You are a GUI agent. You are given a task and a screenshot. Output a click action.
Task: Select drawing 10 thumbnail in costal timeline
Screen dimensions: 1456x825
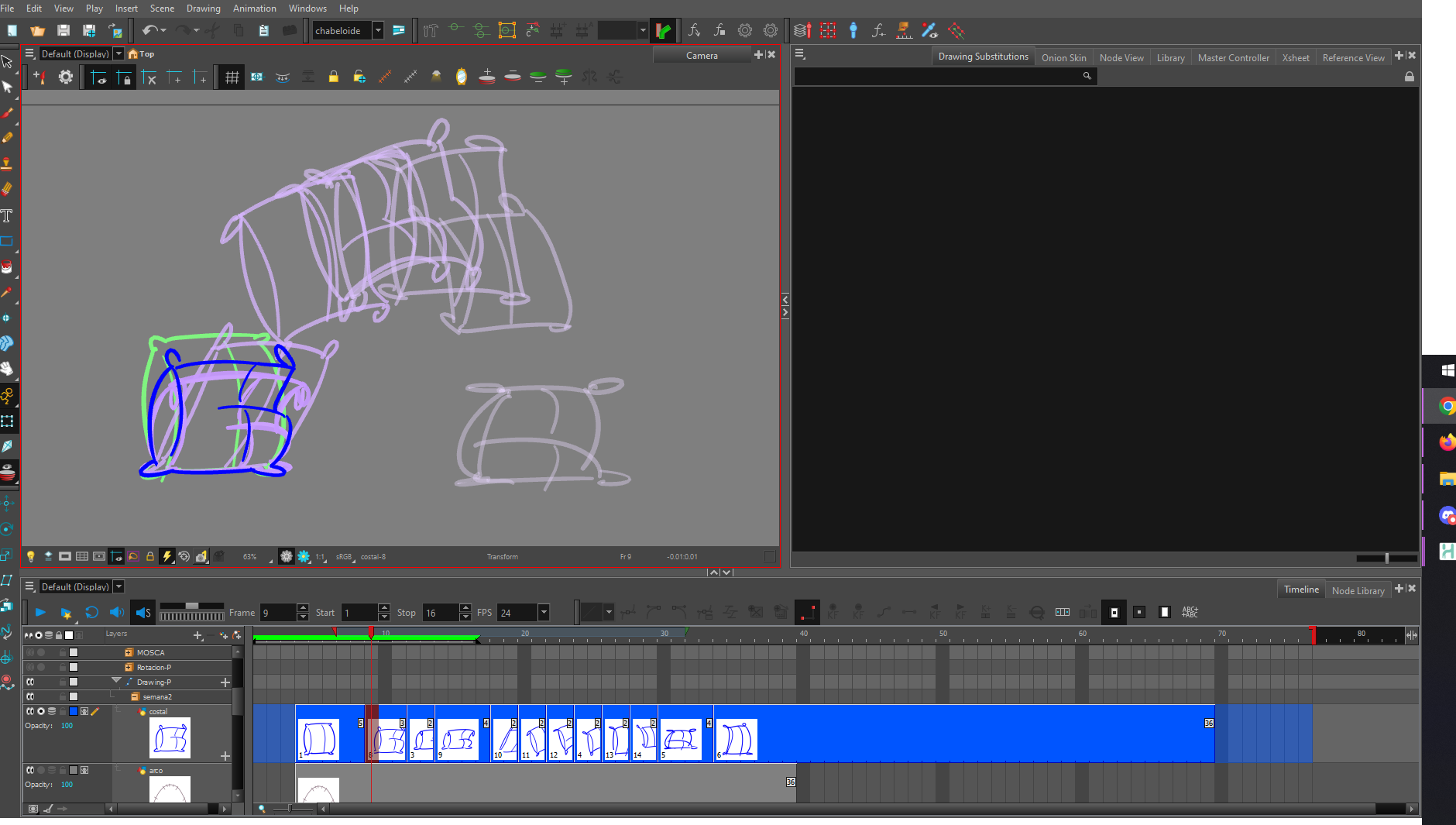(505, 738)
